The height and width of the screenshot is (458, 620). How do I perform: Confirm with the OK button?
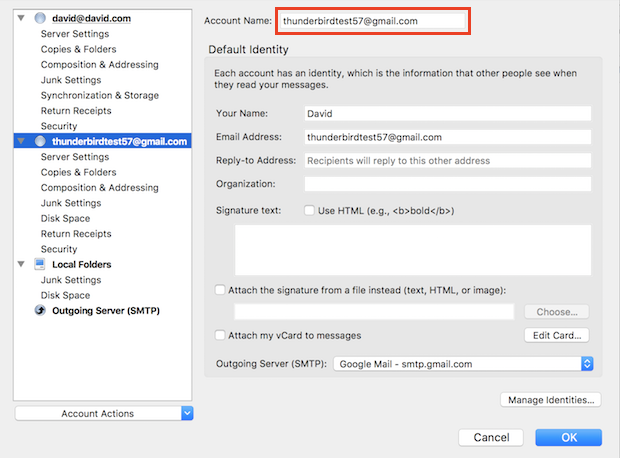tap(569, 437)
